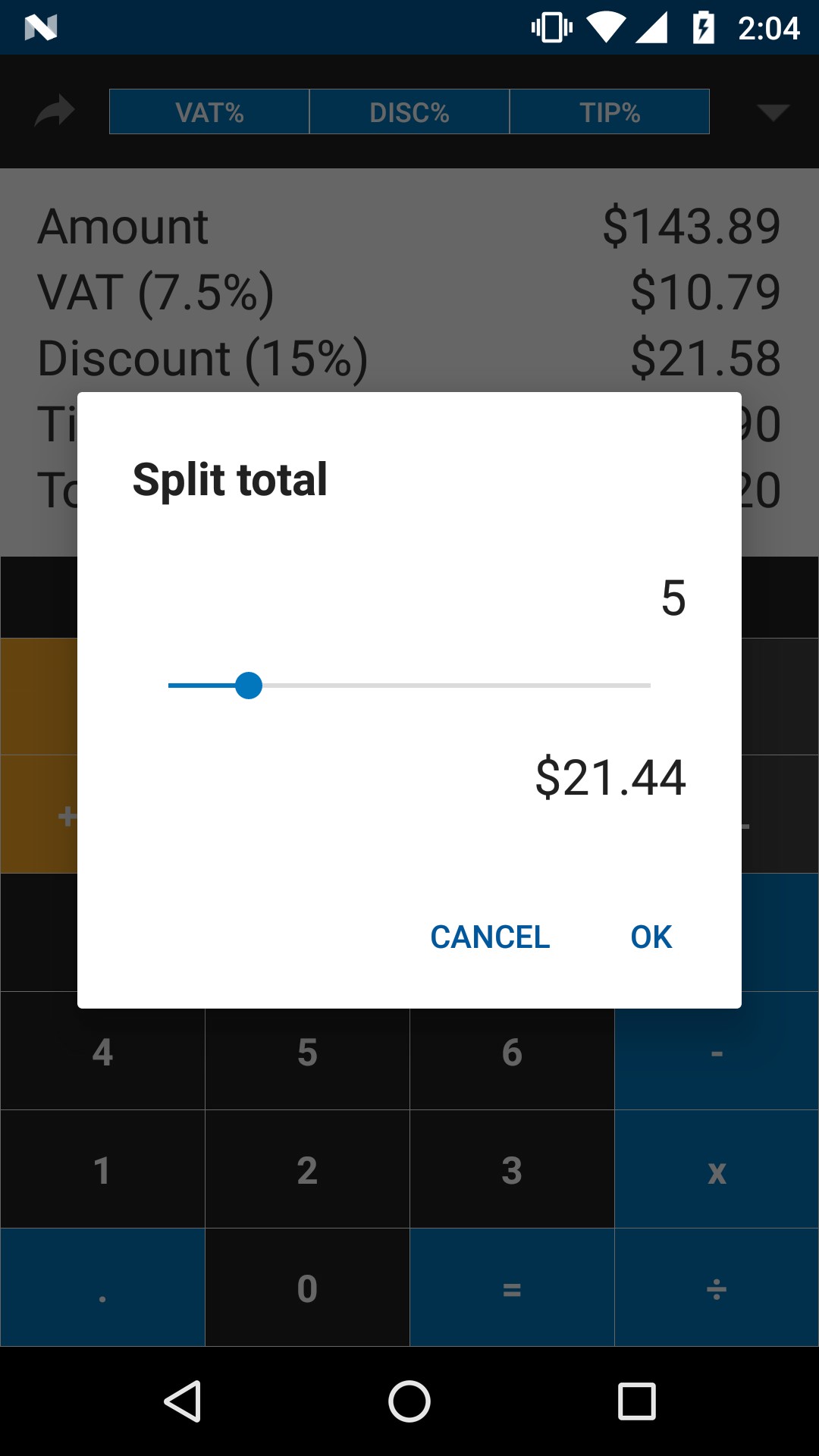Image resolution: width=819 pixels, height=1456 pixels.
Task: Tap the recent apps square icon
Action: 636,1401
